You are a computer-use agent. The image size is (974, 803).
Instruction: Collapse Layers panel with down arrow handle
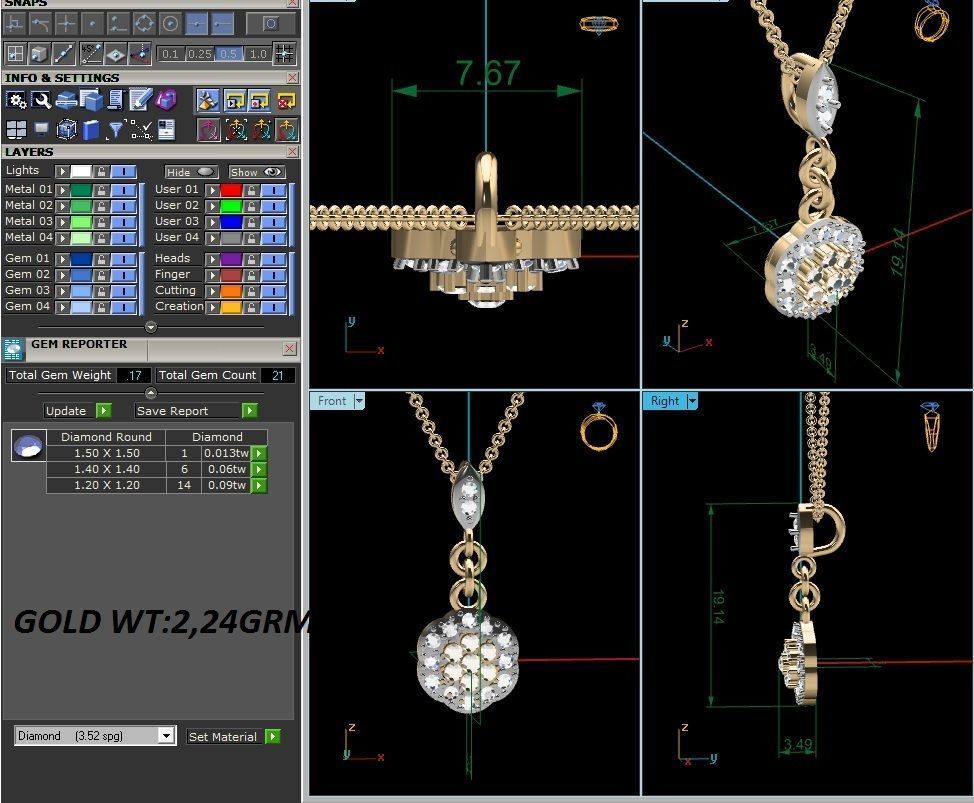[151, 327]
